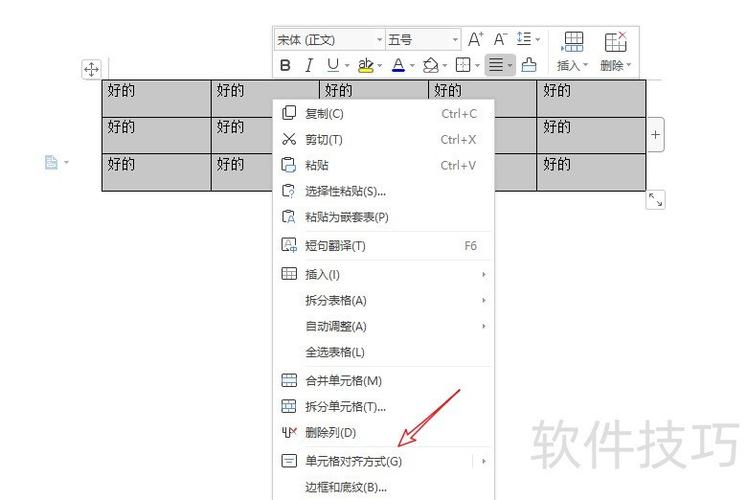This screenshot has height=500, width=747.
Task: Apply text highlight color
Action: click(366, 65)
